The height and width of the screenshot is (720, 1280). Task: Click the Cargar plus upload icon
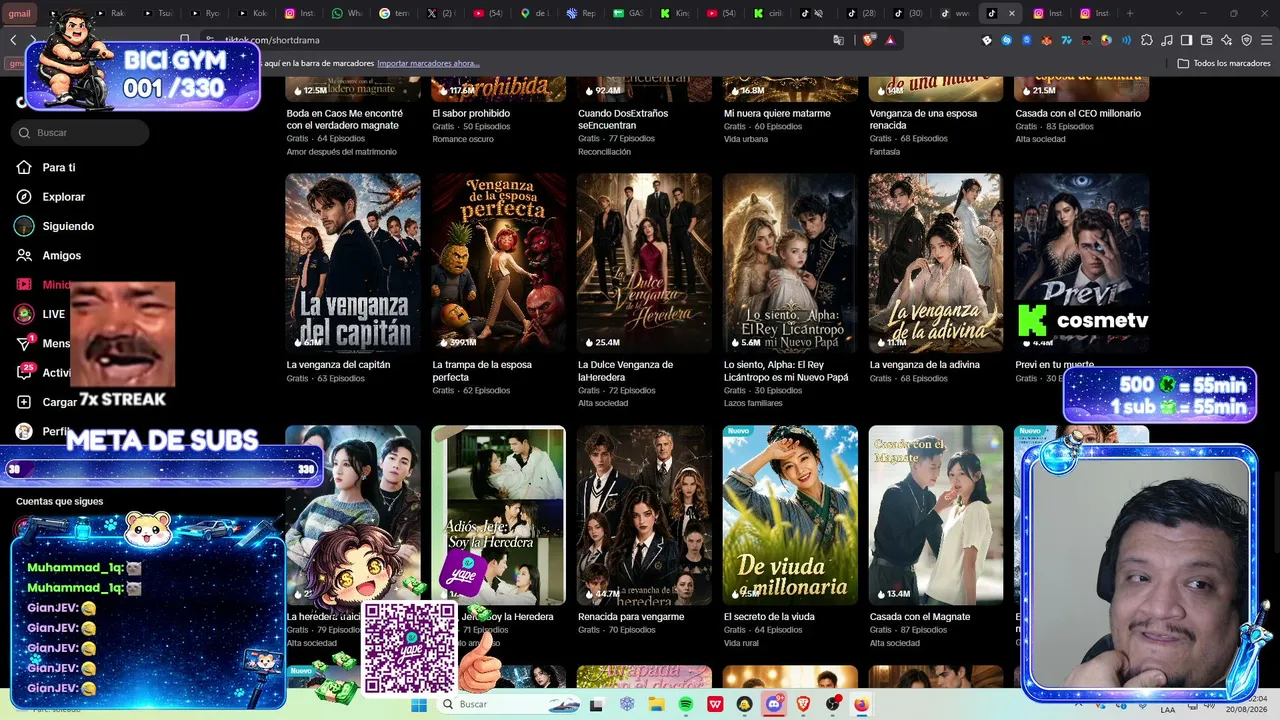[x=24, y=402]
